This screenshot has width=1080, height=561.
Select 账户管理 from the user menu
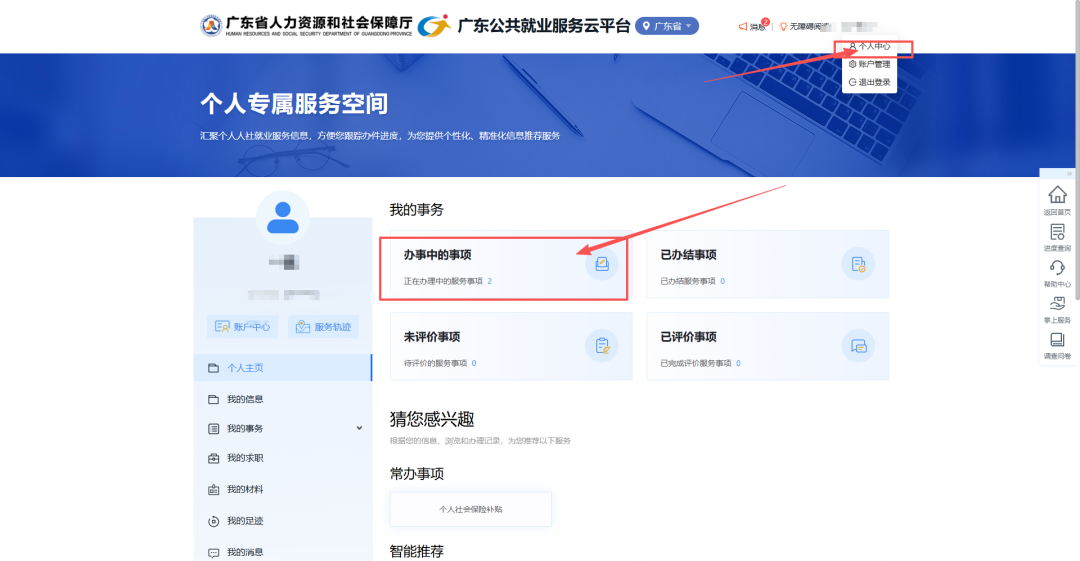click(869, 64)
